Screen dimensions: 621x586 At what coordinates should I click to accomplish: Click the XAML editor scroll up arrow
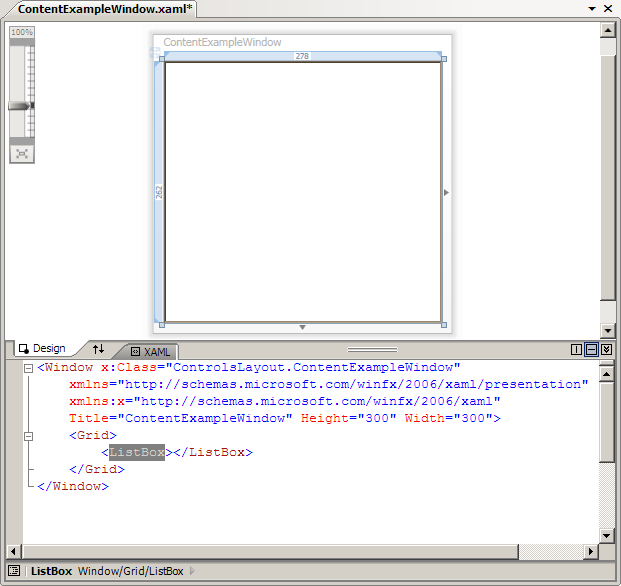[x=607, y=374]
